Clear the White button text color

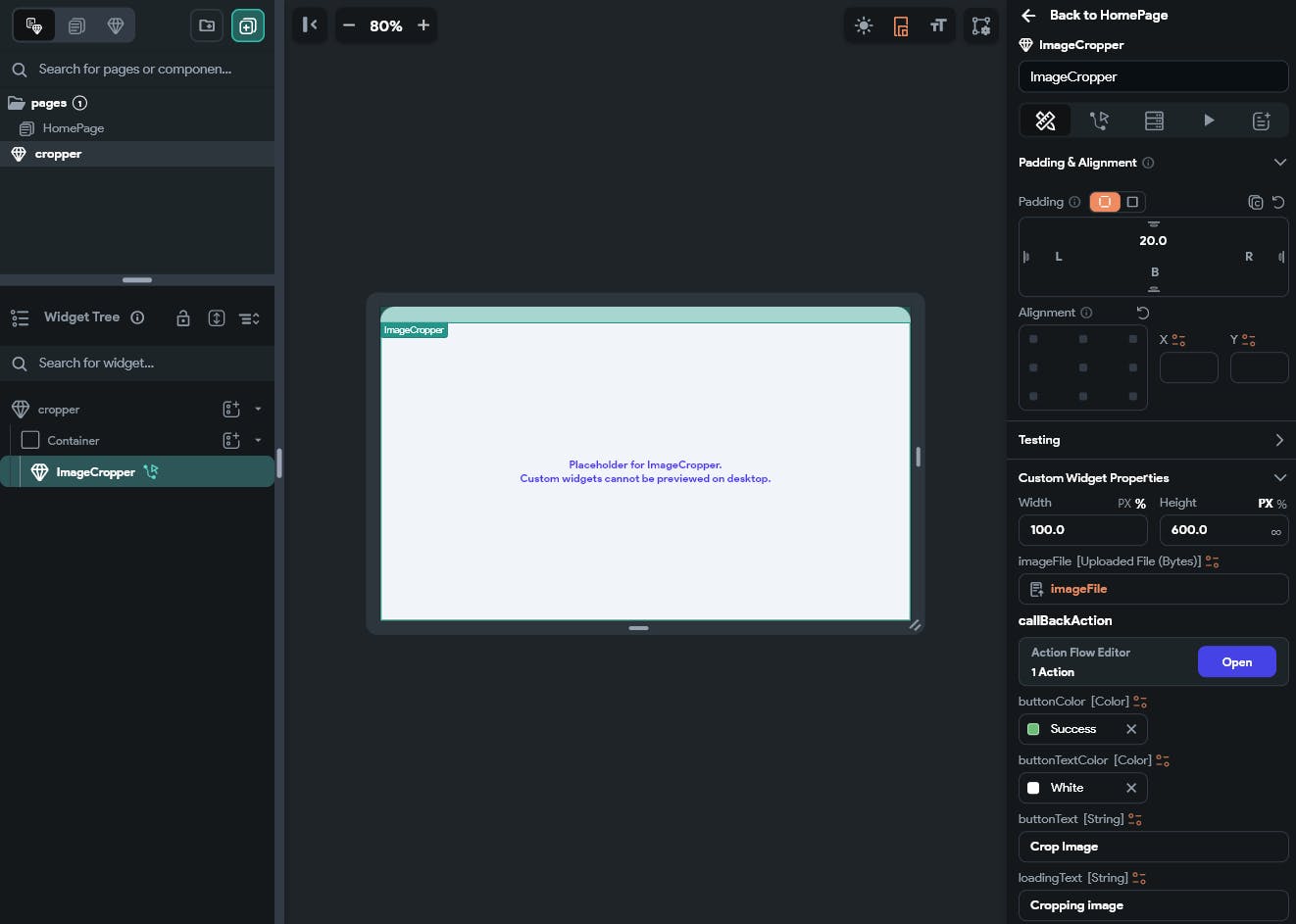(1131, 788)
